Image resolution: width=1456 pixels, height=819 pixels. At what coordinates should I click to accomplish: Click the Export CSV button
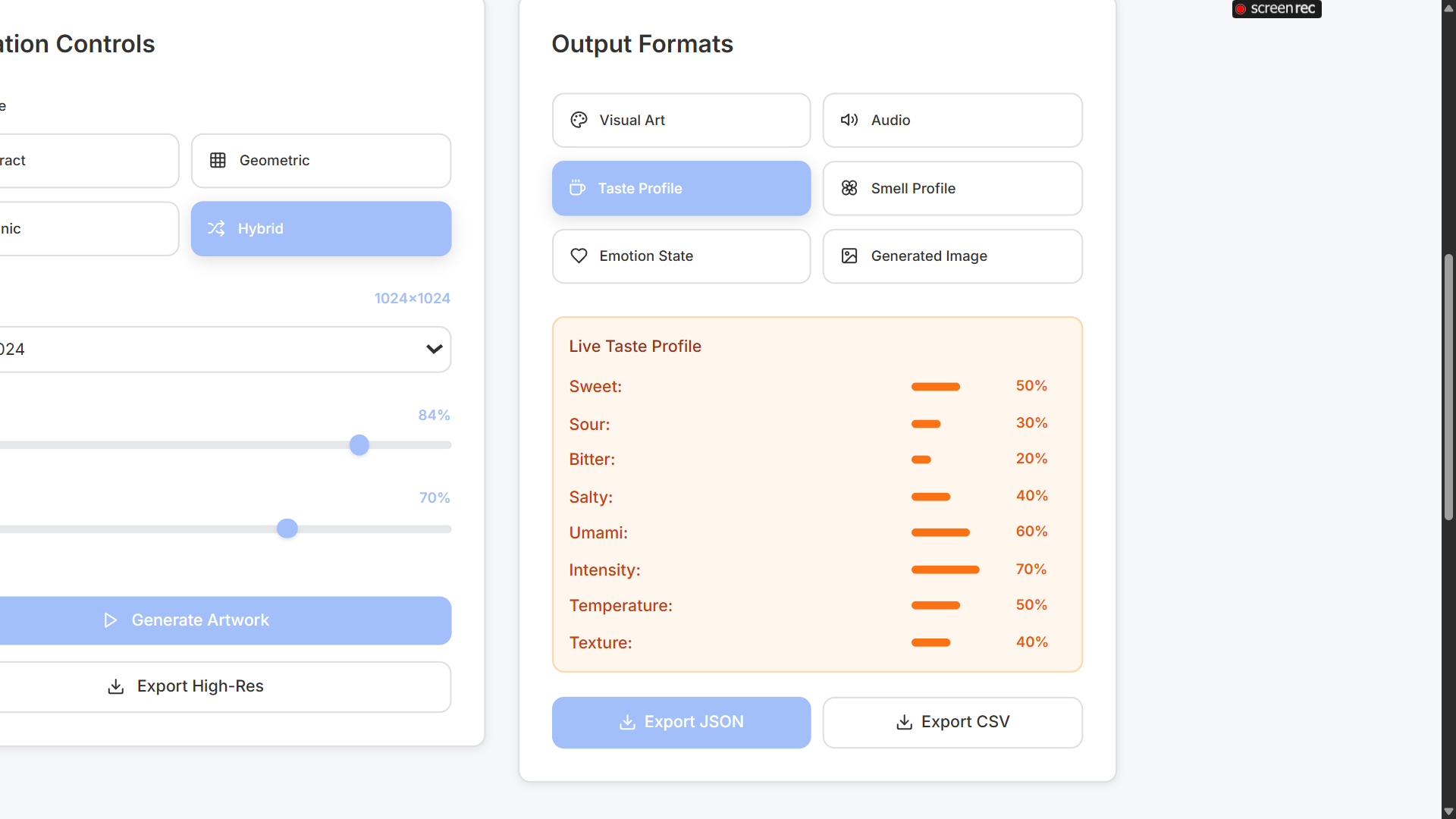pyautogui.click(x=952, y=722)
